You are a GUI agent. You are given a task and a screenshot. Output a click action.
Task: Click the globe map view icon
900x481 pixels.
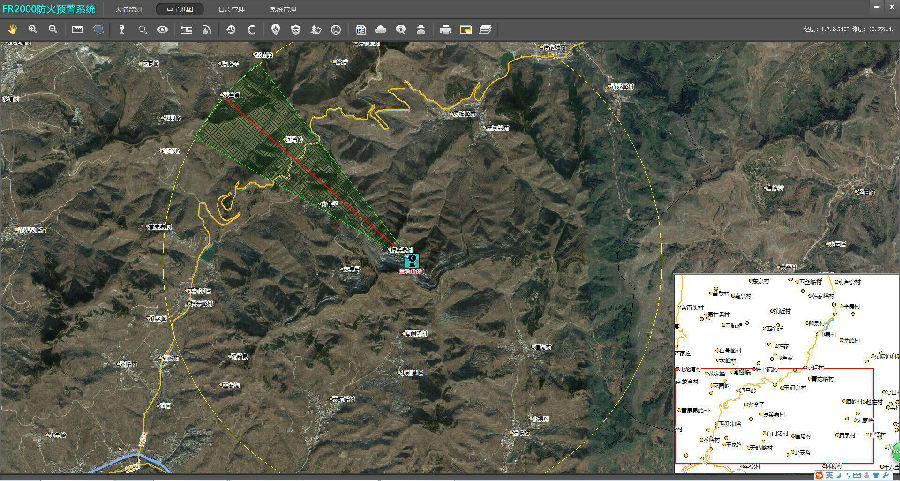(x=98, y=30)
